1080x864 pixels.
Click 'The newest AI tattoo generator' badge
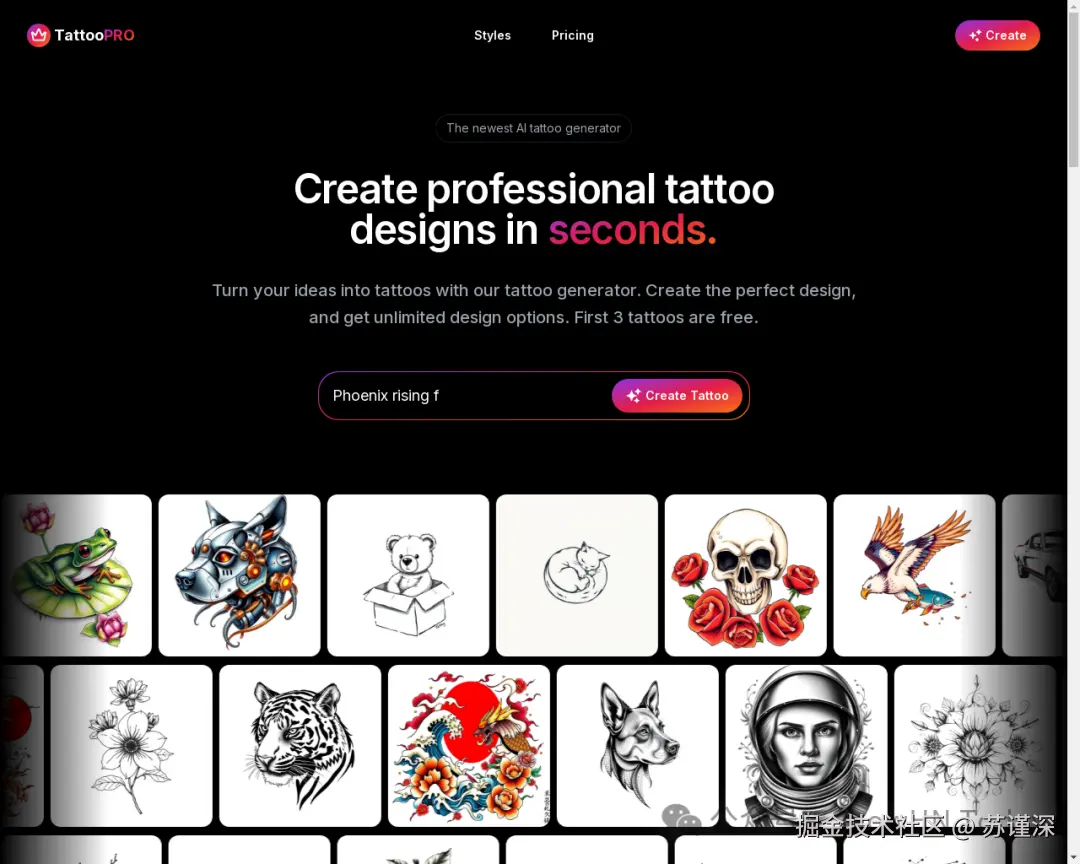(x=533, y=128)
